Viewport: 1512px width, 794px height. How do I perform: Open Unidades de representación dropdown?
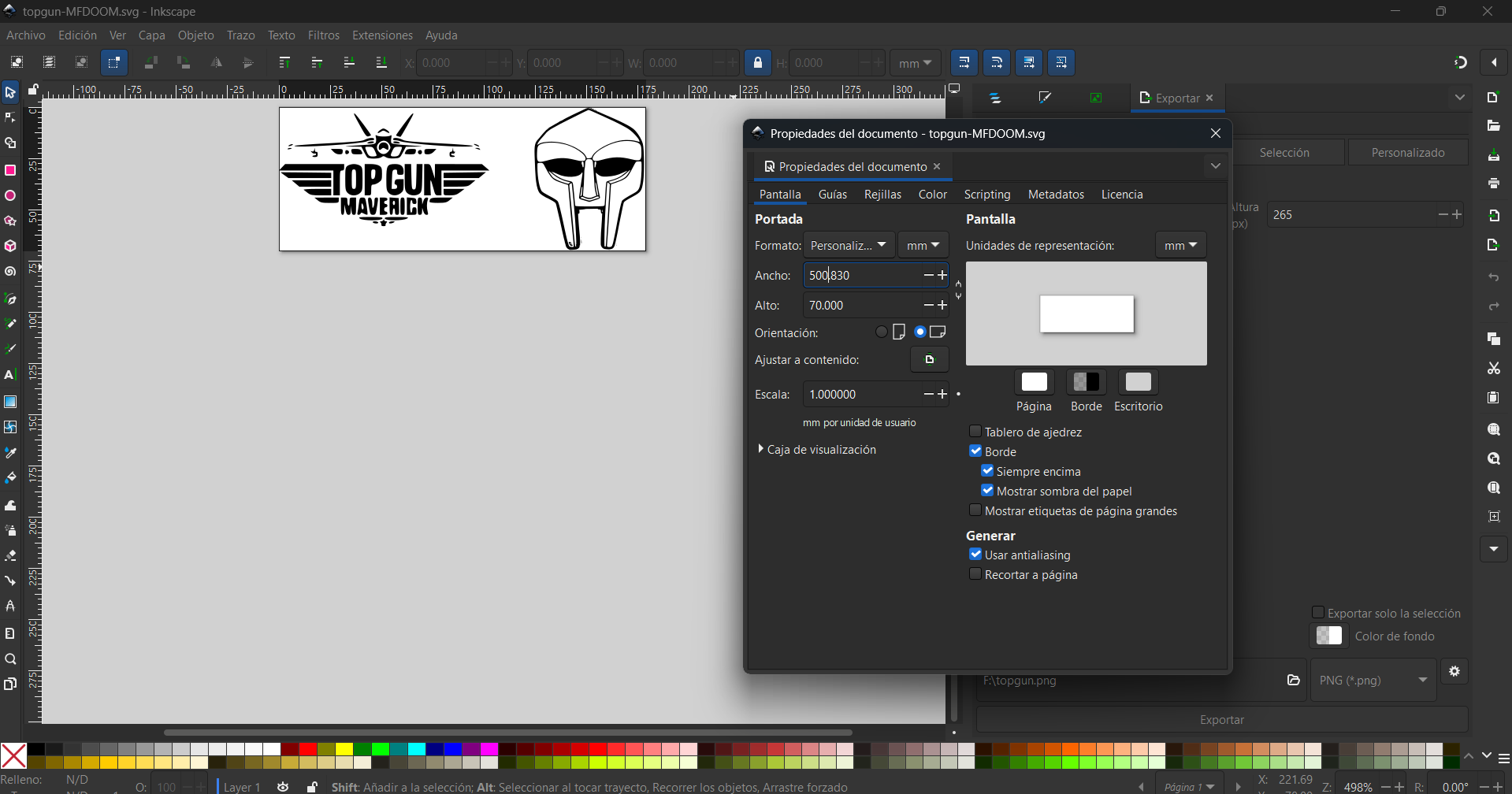(x=1180, y=245)
